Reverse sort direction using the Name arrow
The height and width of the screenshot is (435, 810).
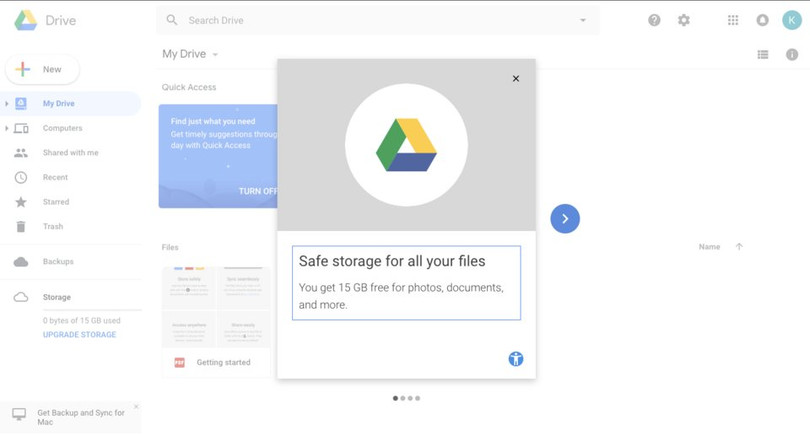(739, 247)
